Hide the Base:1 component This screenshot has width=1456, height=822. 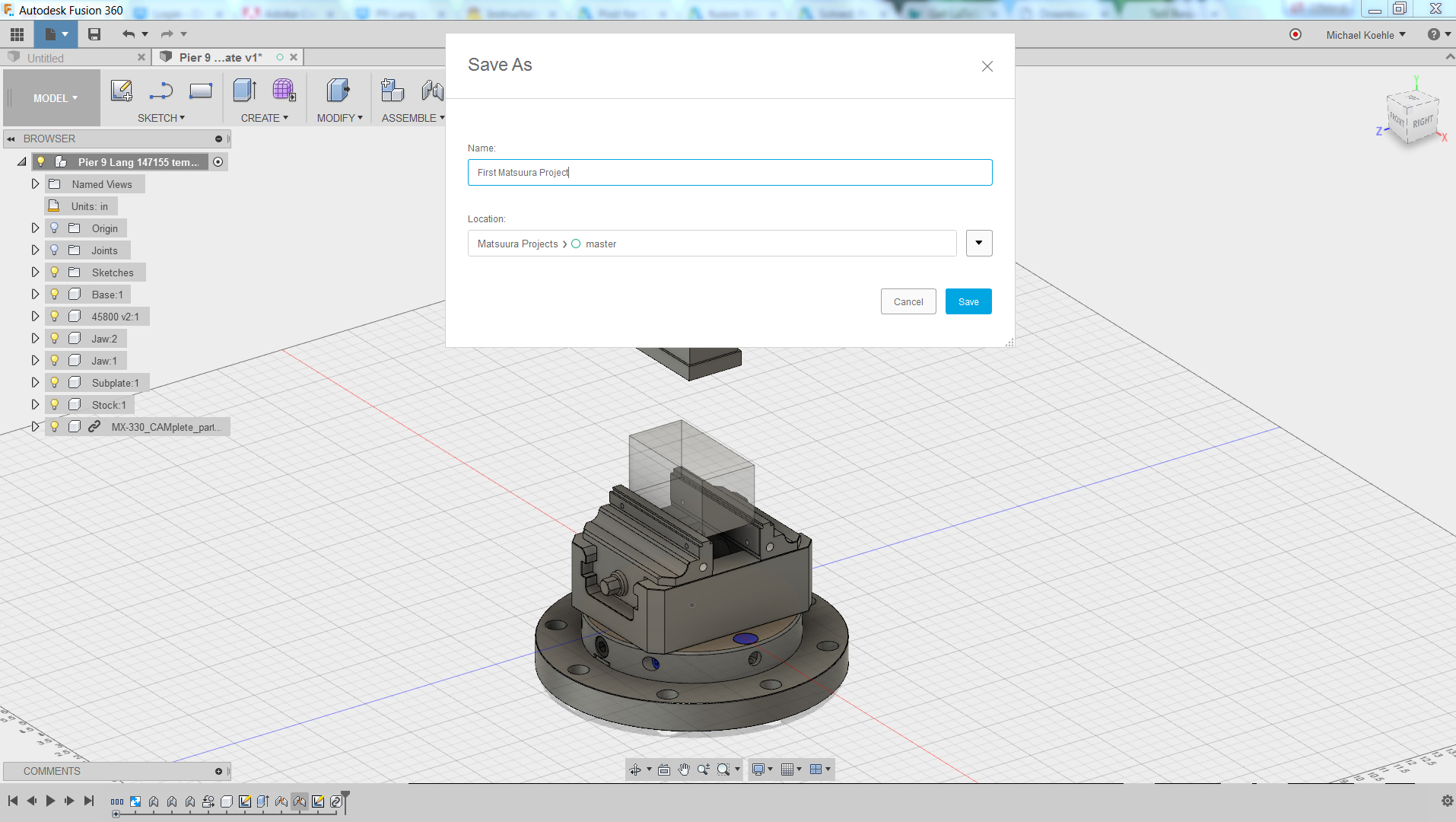(54, 295)
